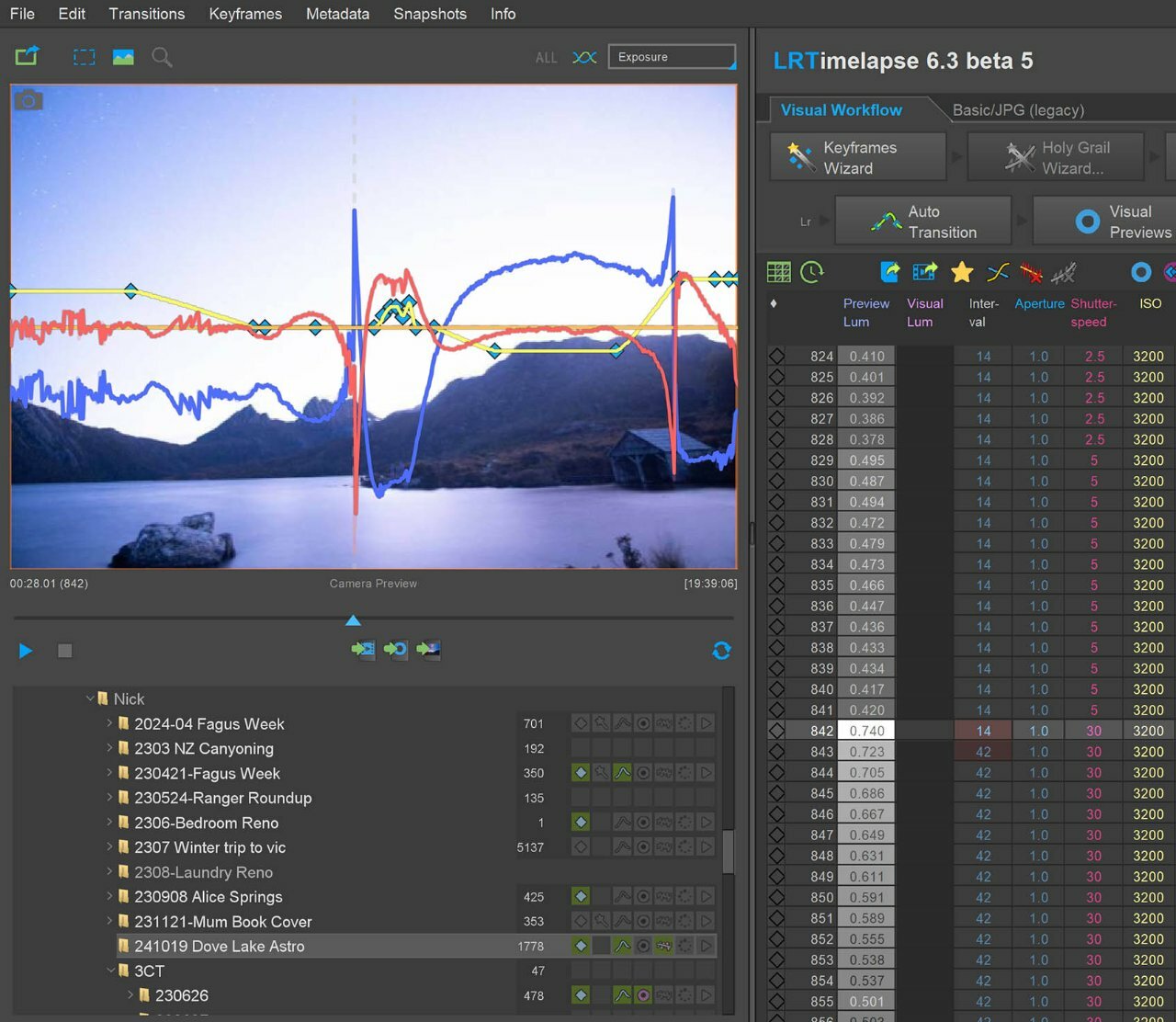The height and width of the screenshot is (1022, 1176).
Task: Start playback with the play button
Action: point(26,651)
